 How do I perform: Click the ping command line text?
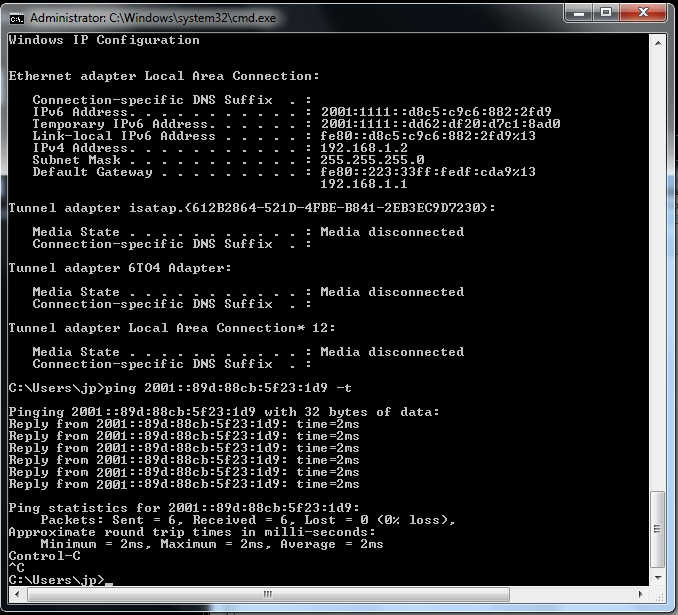(180, 388)
